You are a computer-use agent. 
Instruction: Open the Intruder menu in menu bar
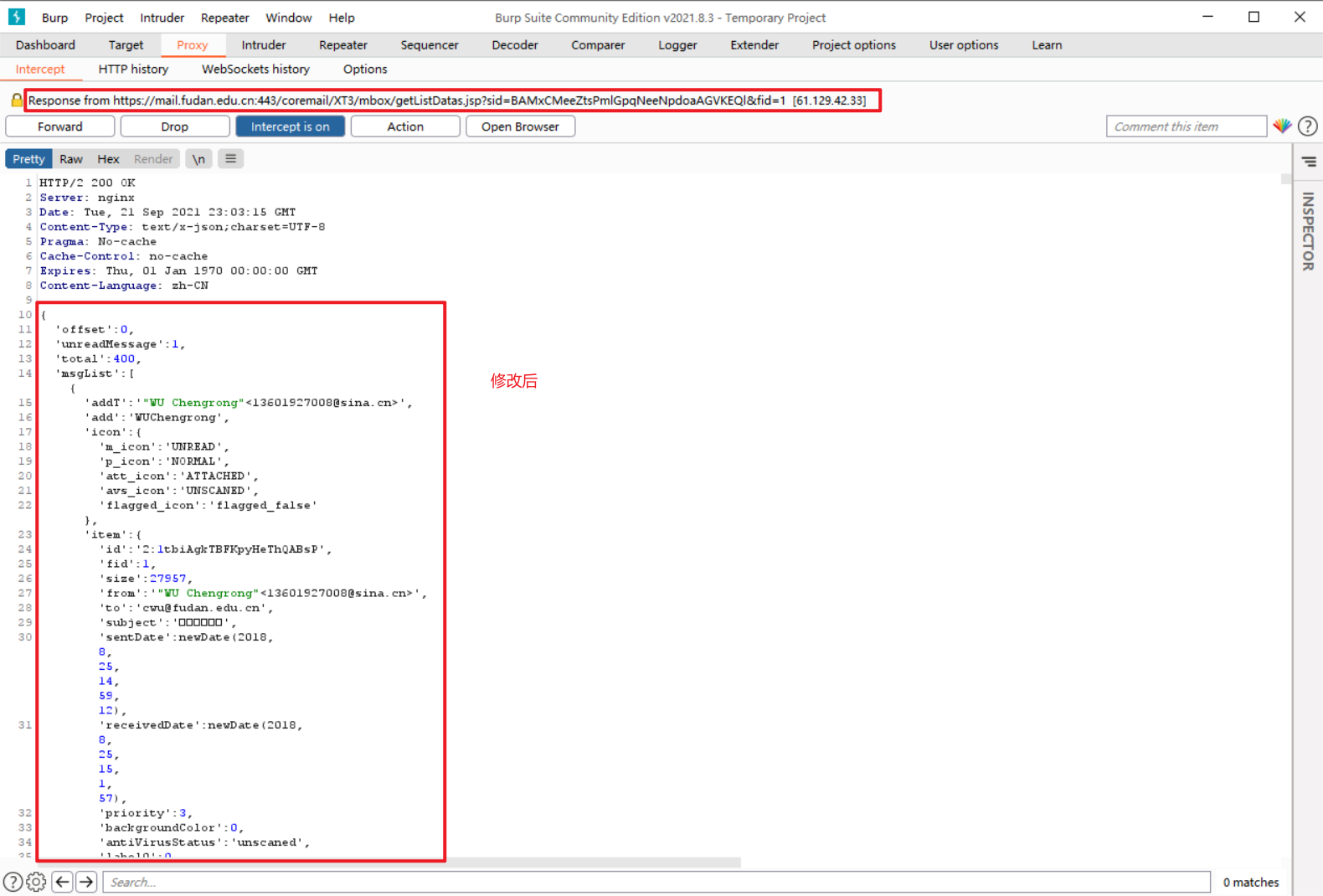(162, 18)
